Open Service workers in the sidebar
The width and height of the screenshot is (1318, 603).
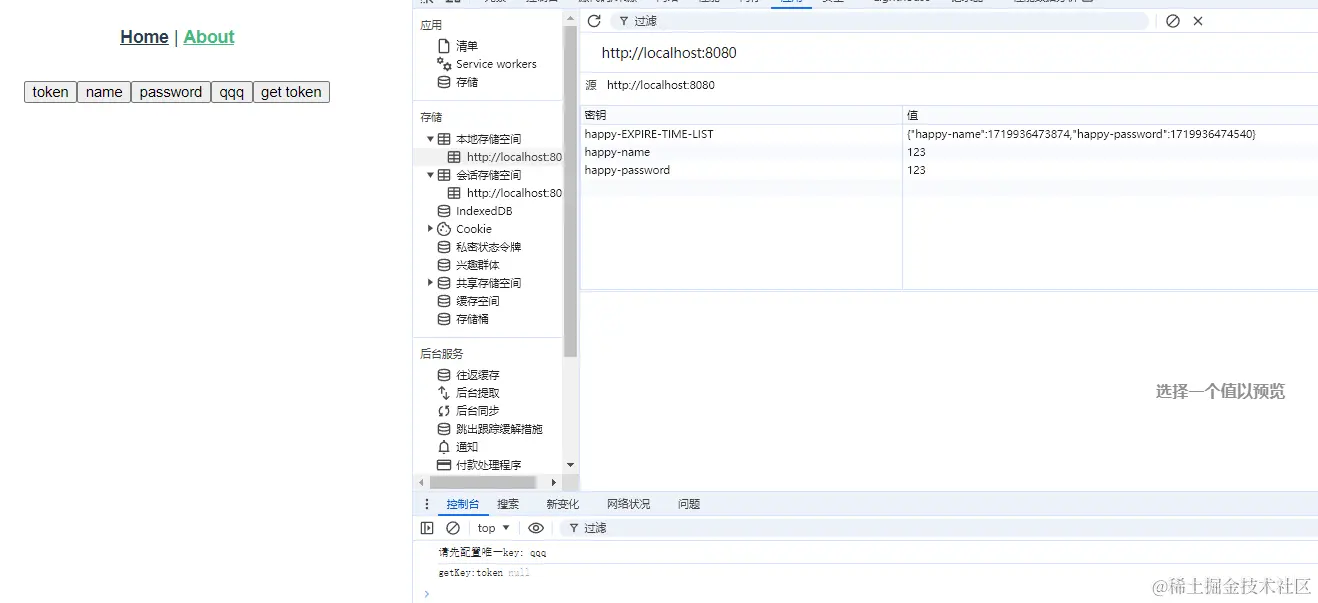click(x=496, y=64)
